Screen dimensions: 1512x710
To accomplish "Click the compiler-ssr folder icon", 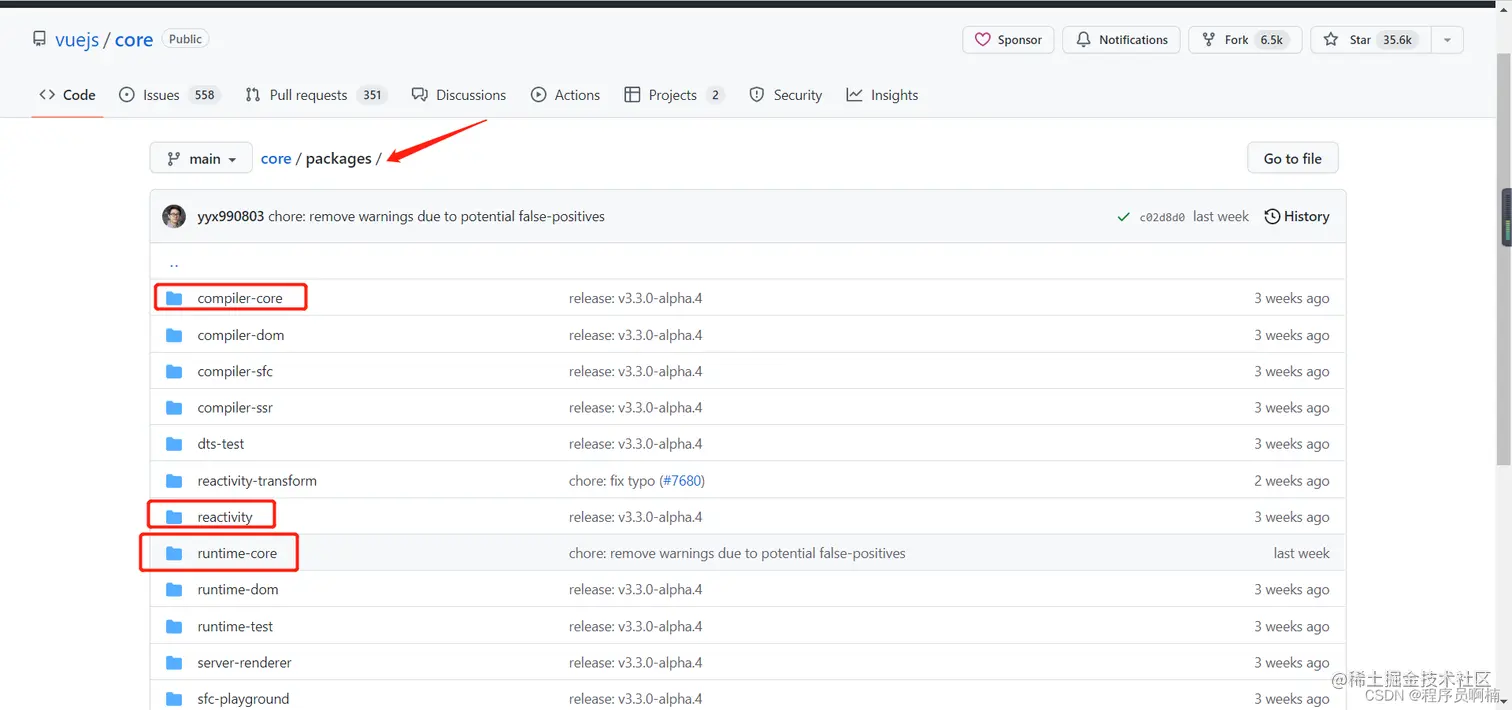I will point(174,407).
